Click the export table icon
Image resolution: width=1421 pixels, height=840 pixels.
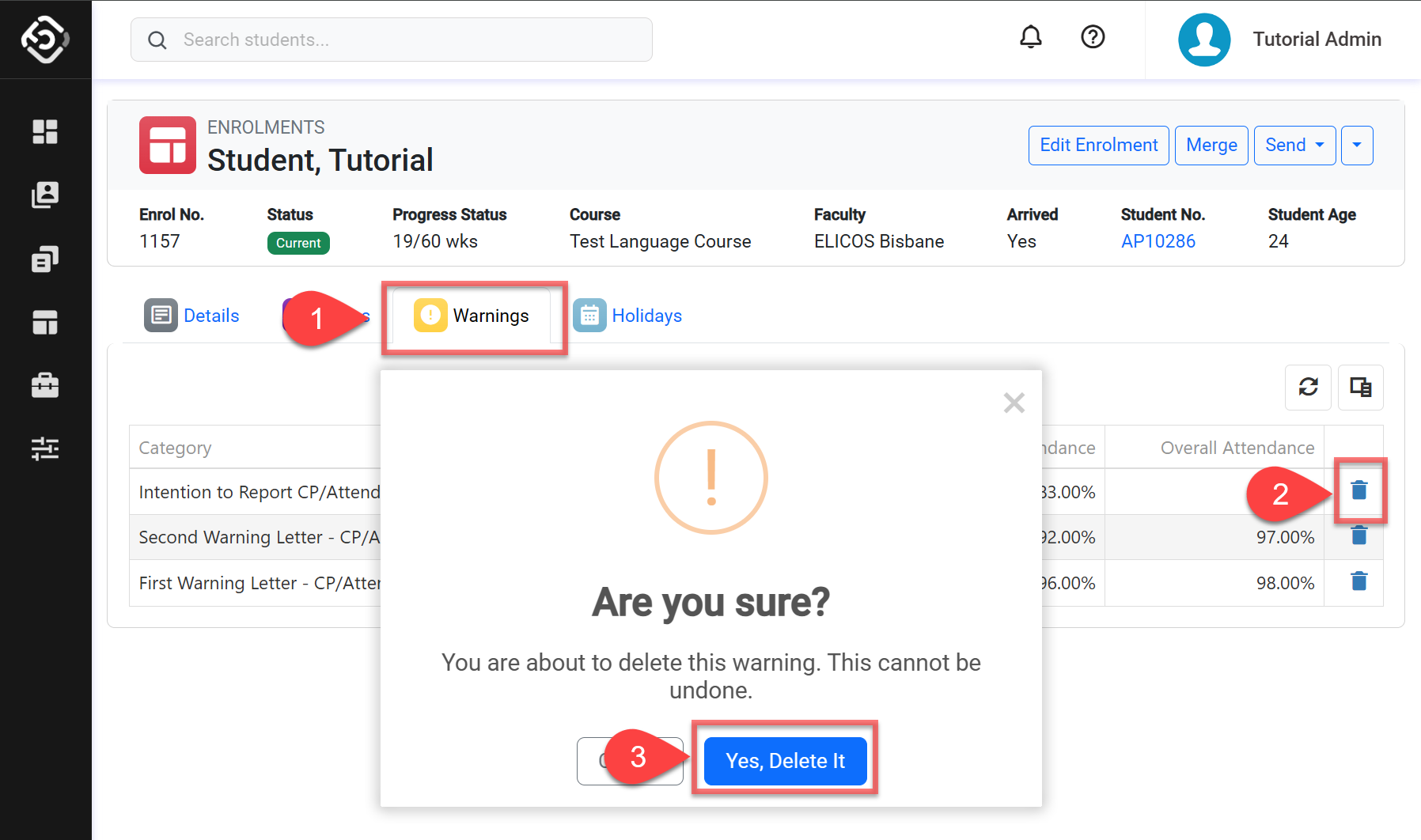[1360, 387]
